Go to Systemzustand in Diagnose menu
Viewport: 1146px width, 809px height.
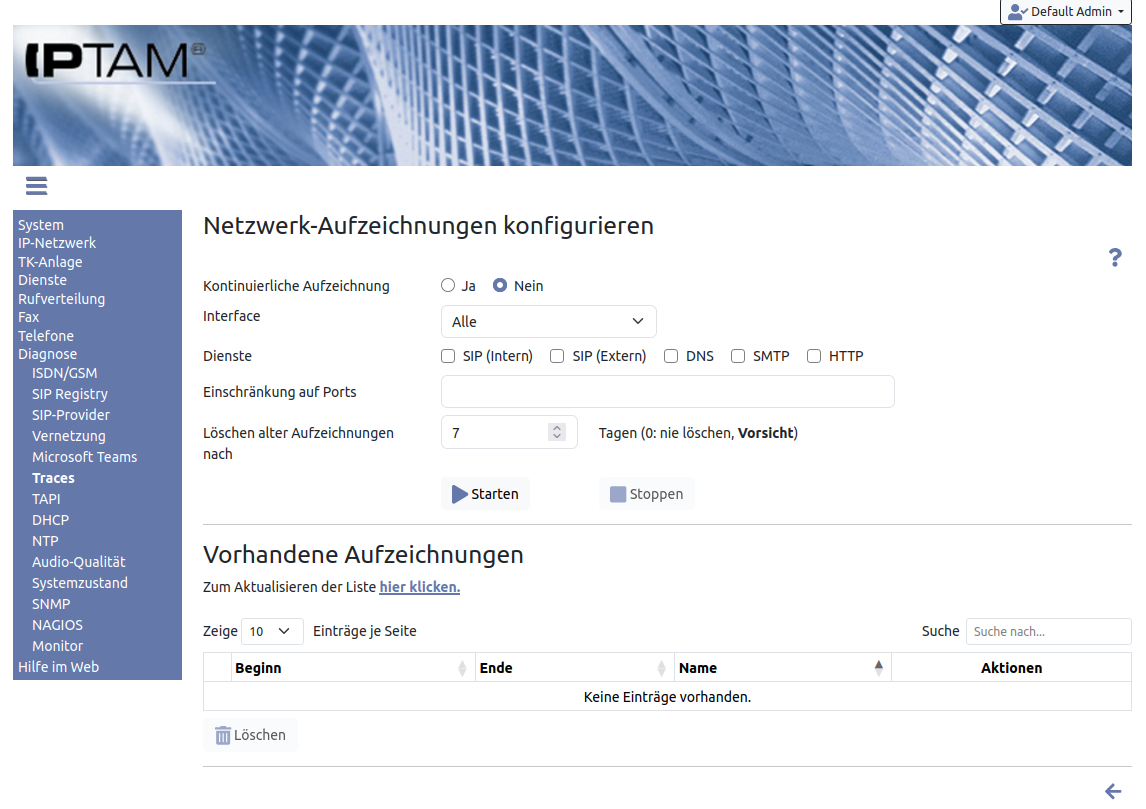tap(80, 583)
